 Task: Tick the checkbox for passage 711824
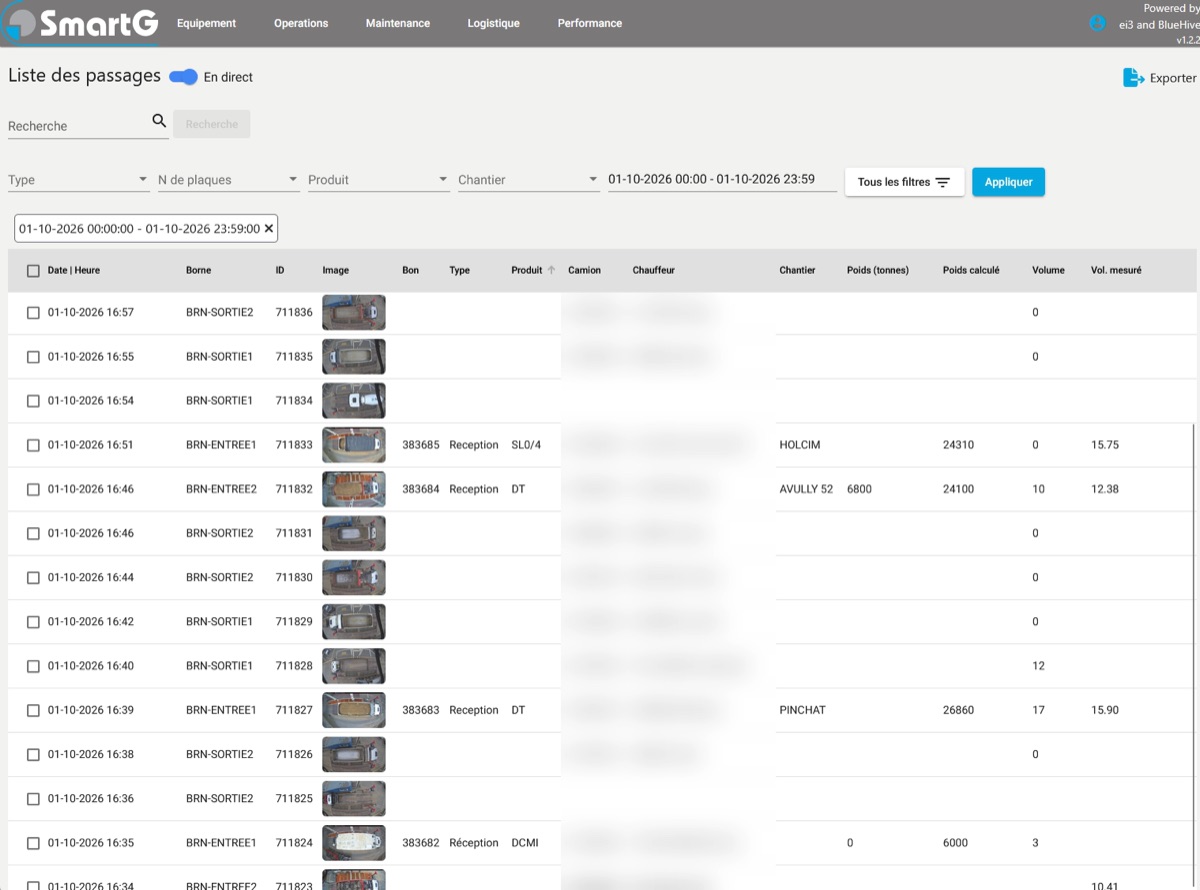pyautogui.click(x=33, y=843)
